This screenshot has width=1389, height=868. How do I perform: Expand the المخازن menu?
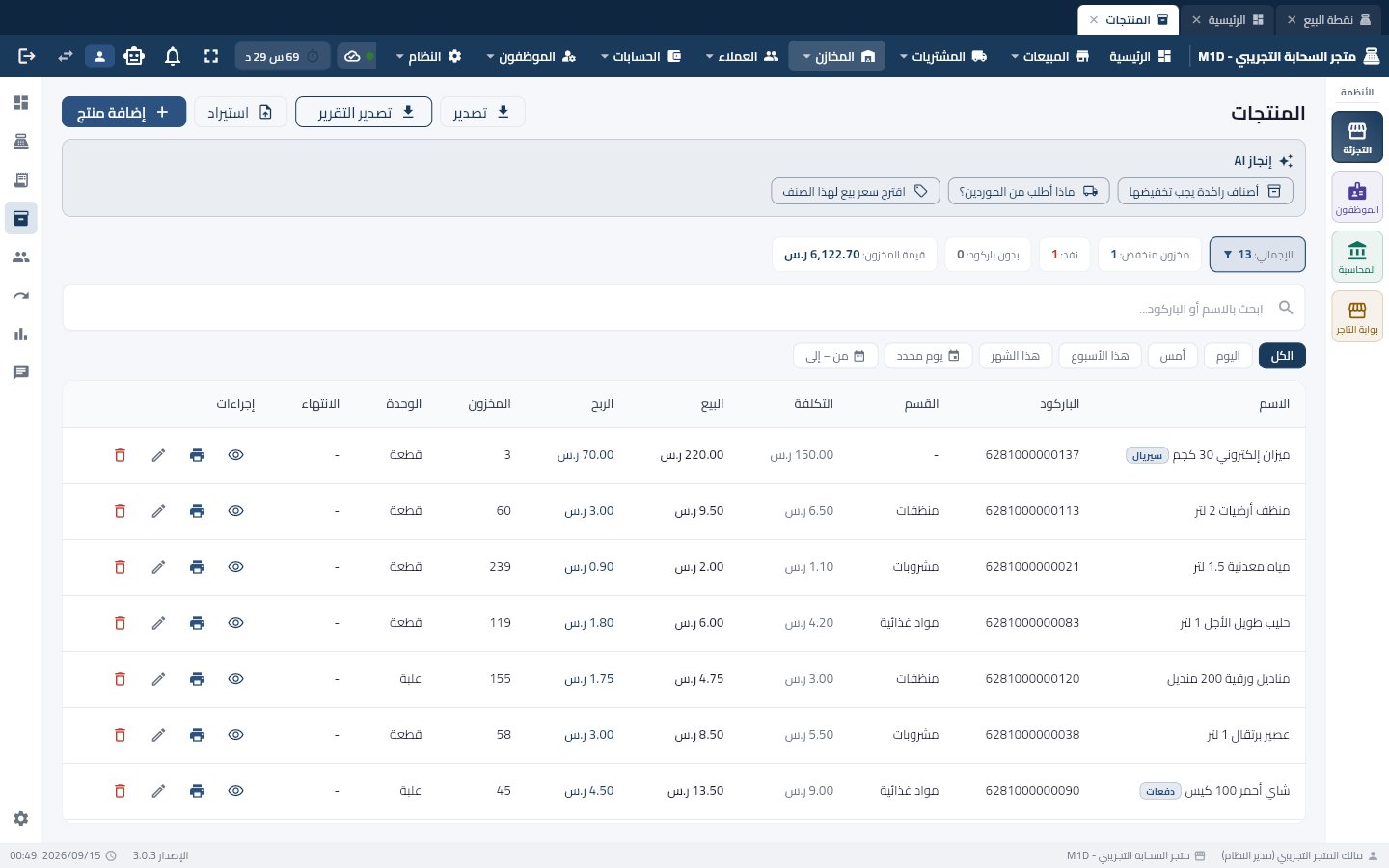pyautogui.click(x=839, y=57)
